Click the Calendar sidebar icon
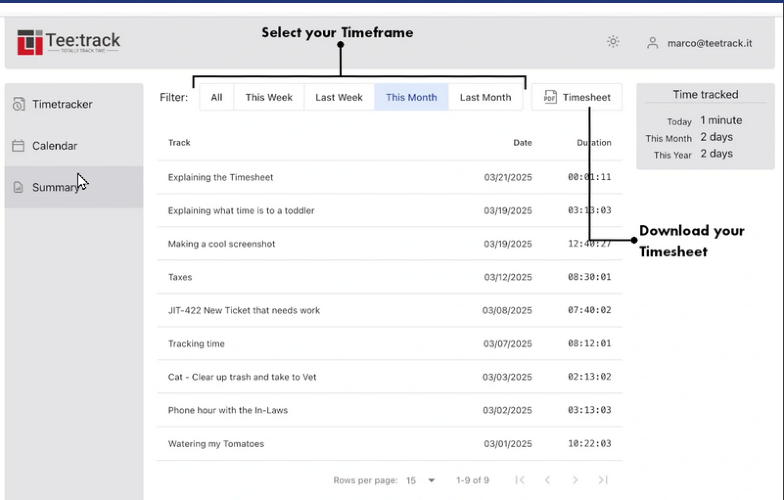 (18, 146)
